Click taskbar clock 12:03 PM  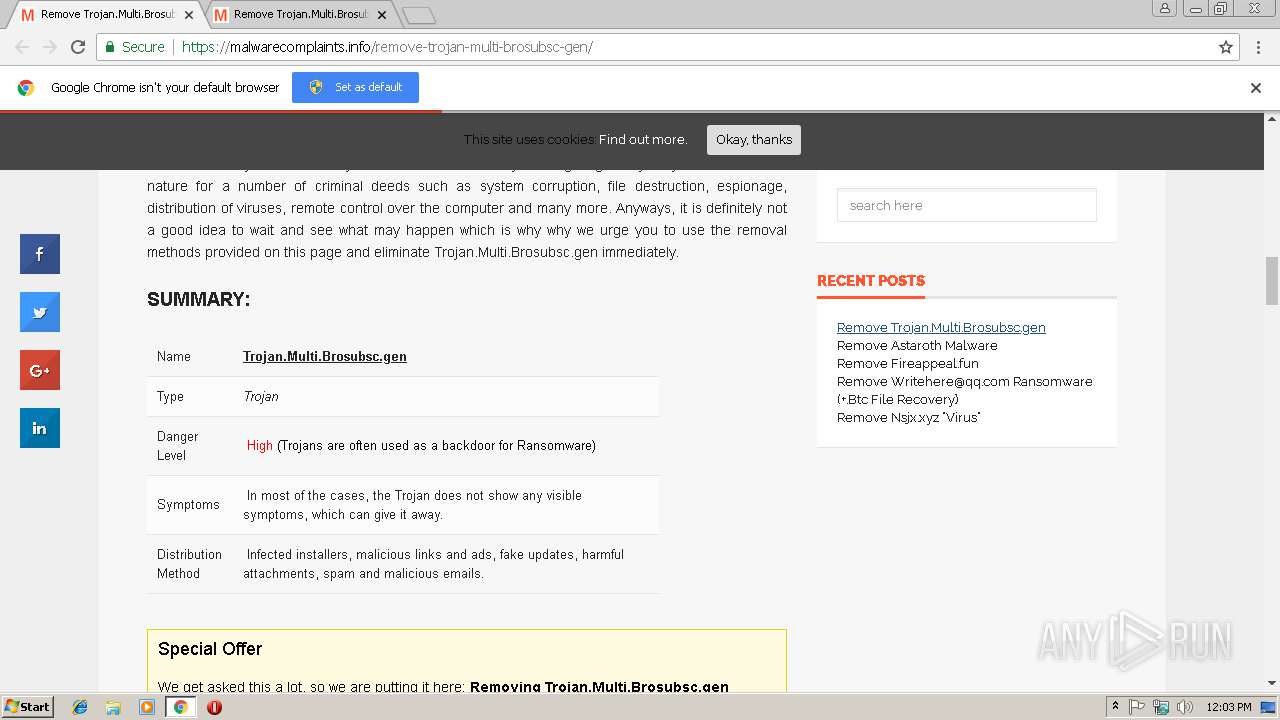pyautogui.click(x=1229, y=707)
